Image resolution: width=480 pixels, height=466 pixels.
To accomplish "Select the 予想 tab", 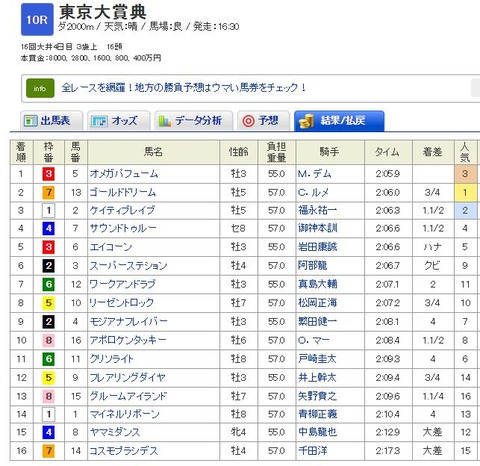I will tap(264, 120).
